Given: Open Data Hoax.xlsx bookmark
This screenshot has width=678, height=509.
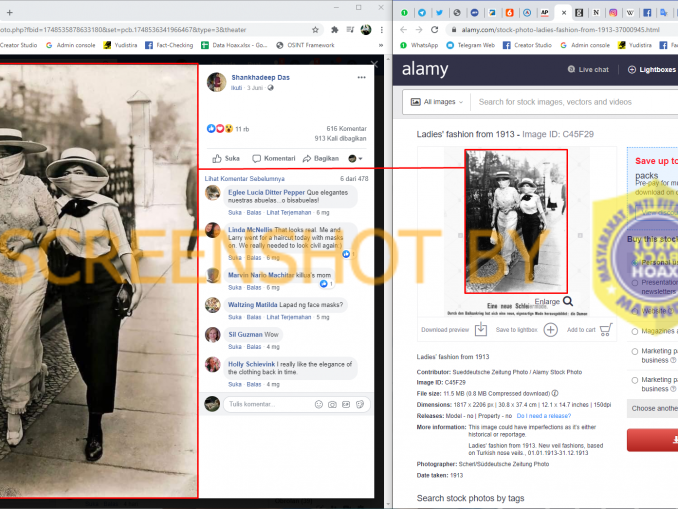Looking at the screenshot, I should pyautogui.click(x=234, y=45).
